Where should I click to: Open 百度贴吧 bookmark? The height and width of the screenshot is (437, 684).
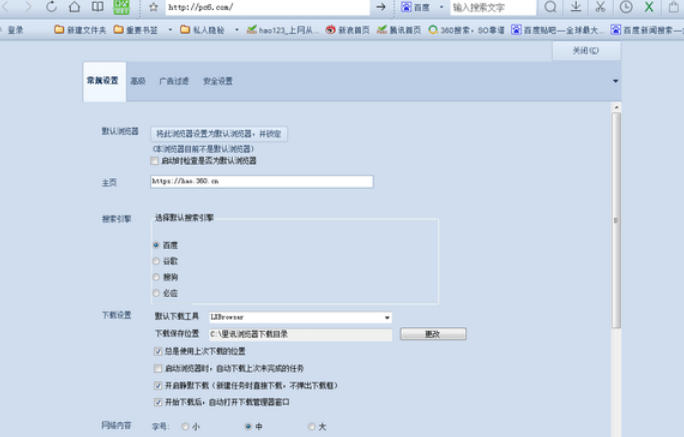click(x=557, y=30)
